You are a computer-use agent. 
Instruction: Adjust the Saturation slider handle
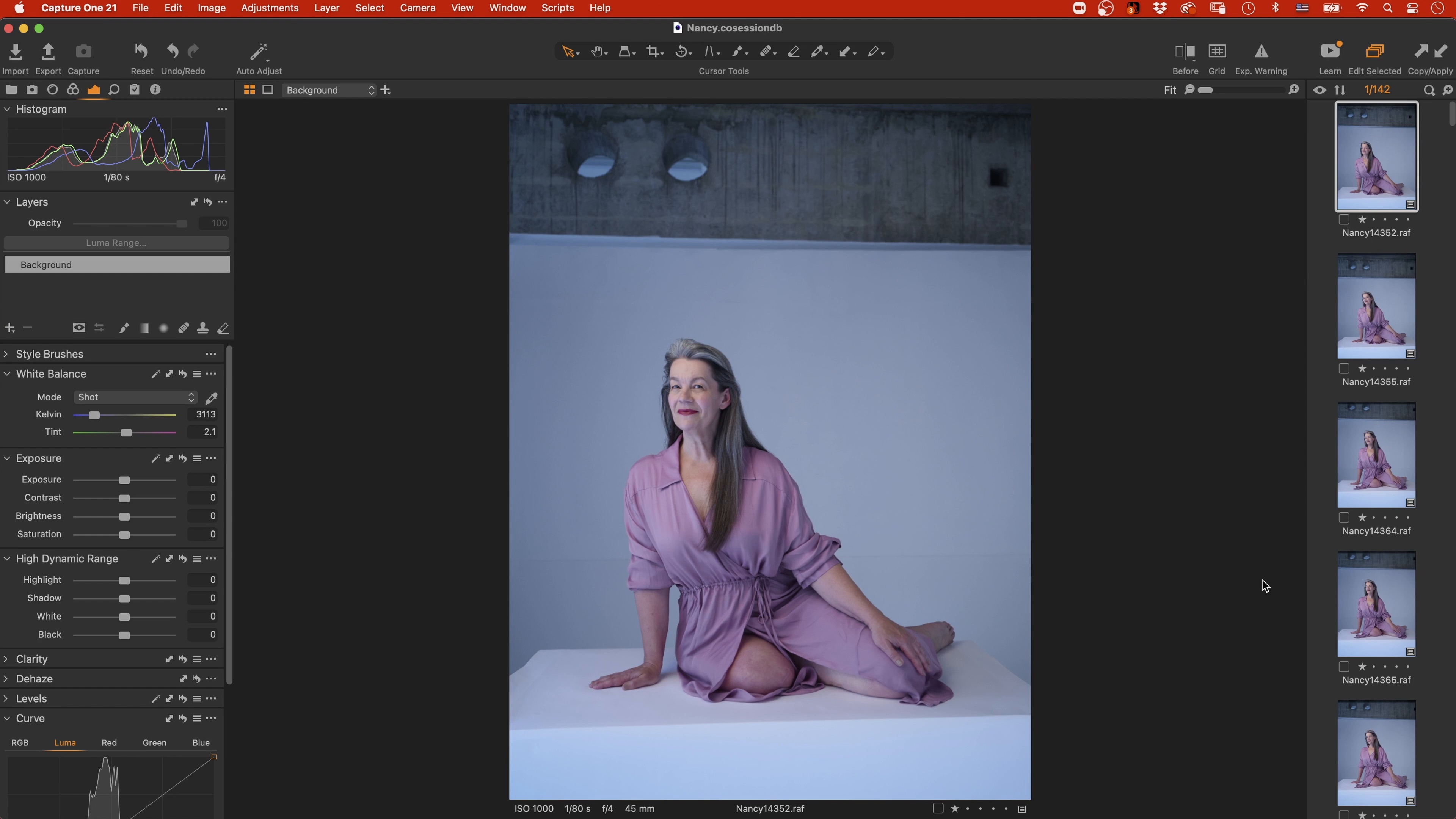124,535
